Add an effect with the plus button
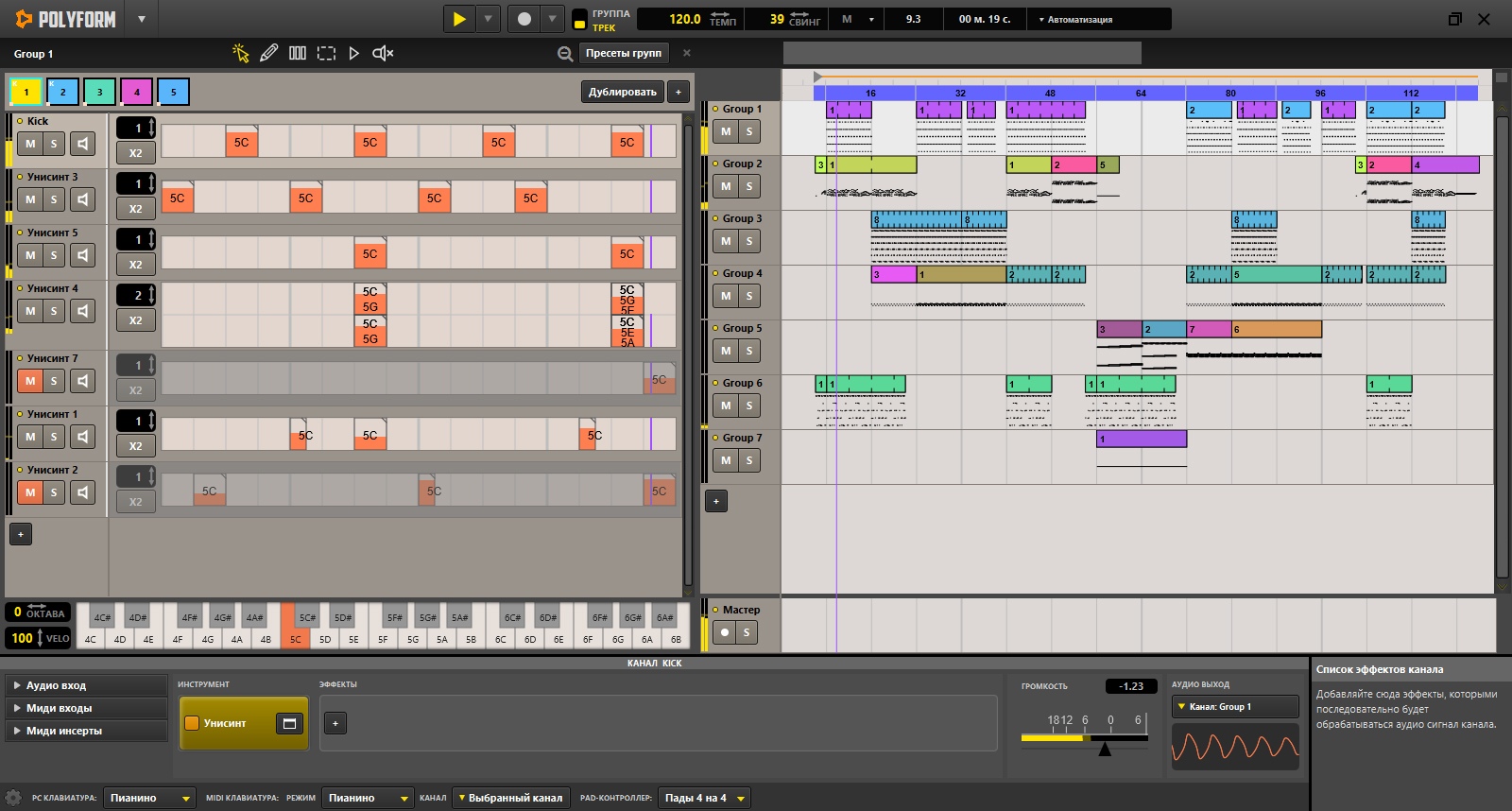1512x811 pixels. coord(335,723)
